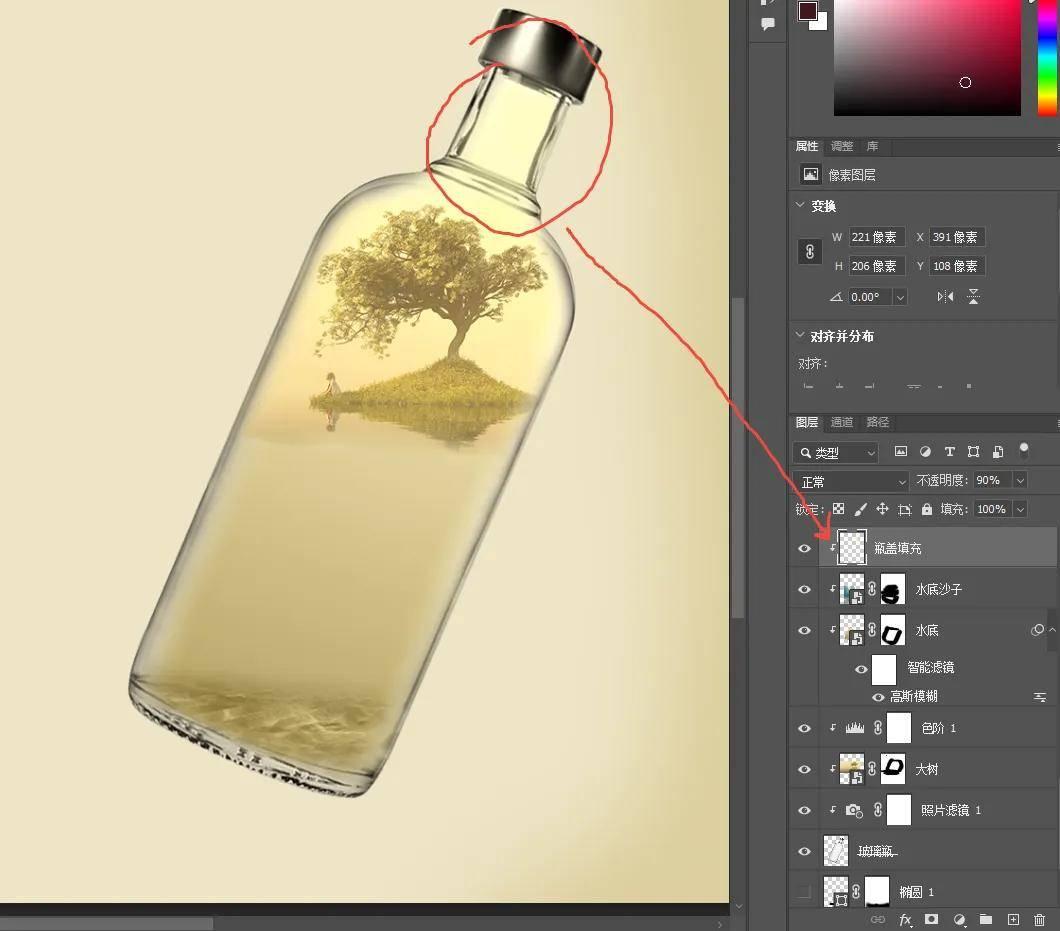Click the W width input field
Image resolution: width=1060 pixels, height=931 pixels.
coord(876,237)
